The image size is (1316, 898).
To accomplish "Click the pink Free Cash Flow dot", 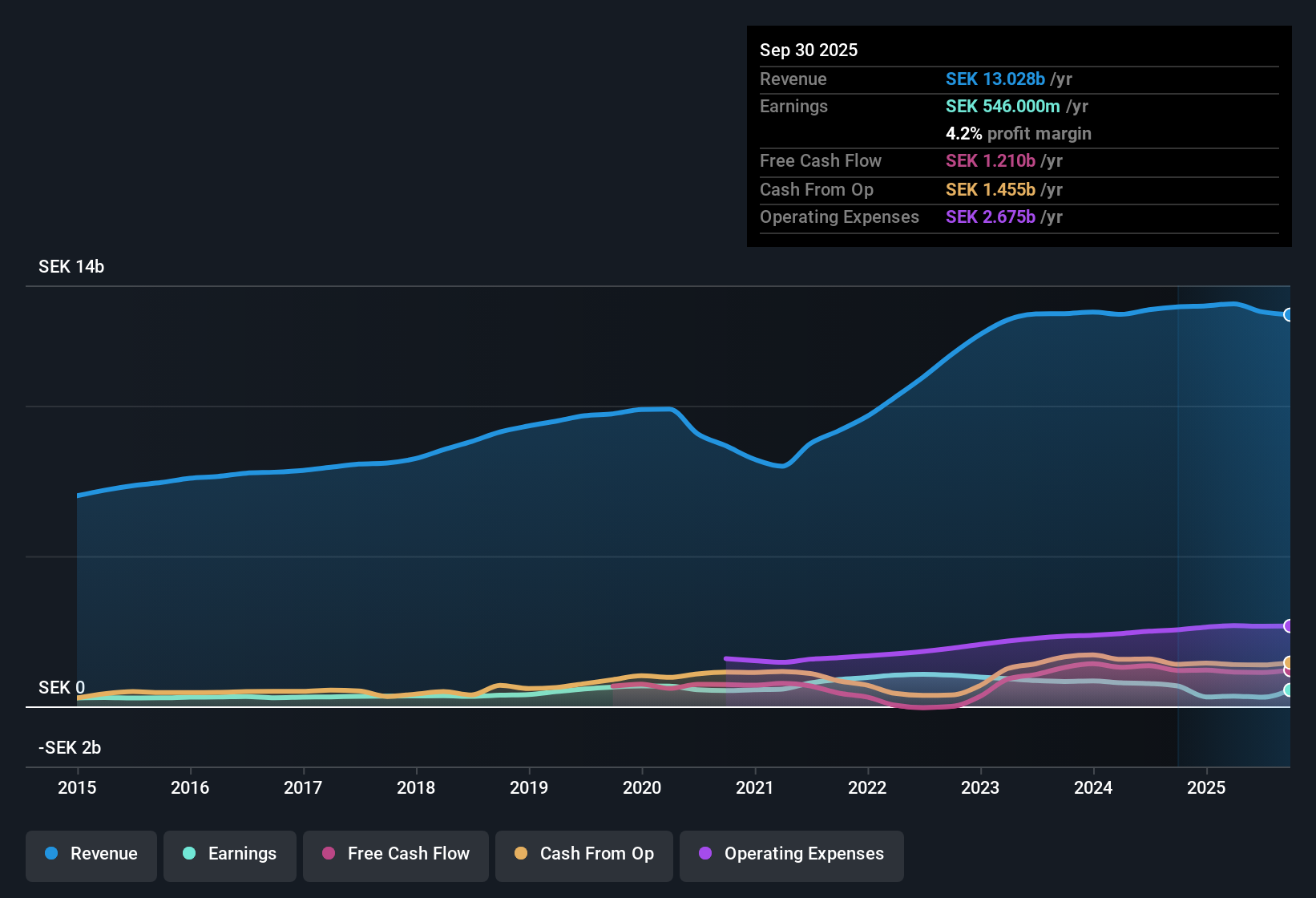I will coord(329,853).
